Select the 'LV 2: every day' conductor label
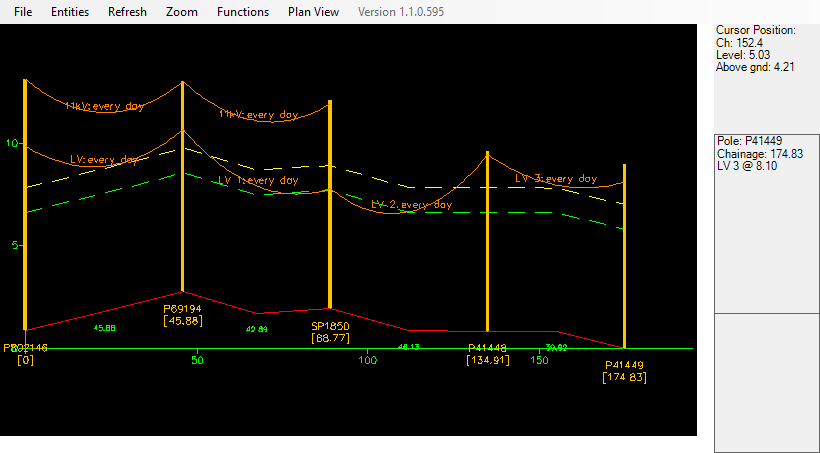Screen dimensions: 820x453 (411, 204)
